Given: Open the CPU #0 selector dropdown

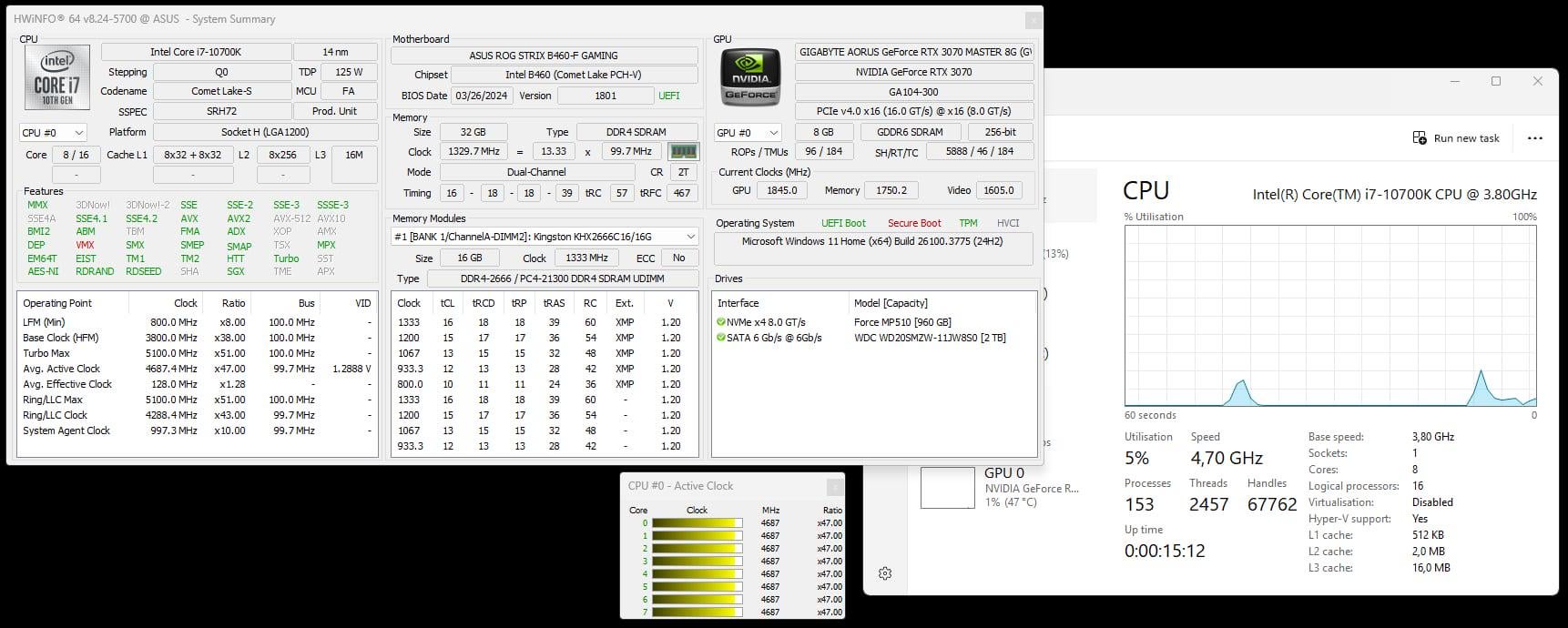Looking at the screenshot, I should point(53,132).
